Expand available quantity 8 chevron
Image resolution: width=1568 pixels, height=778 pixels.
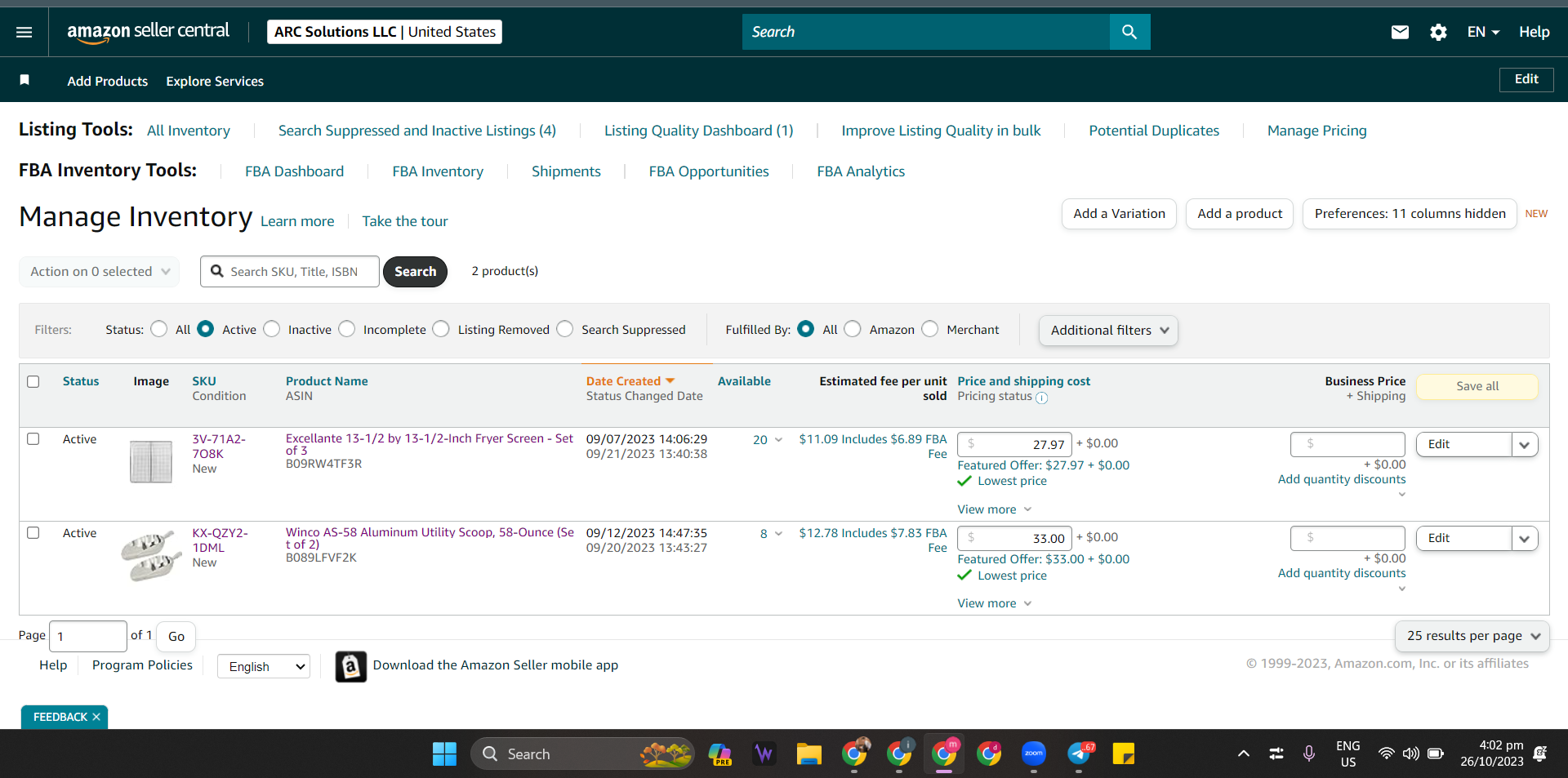[x=778, y=534]
